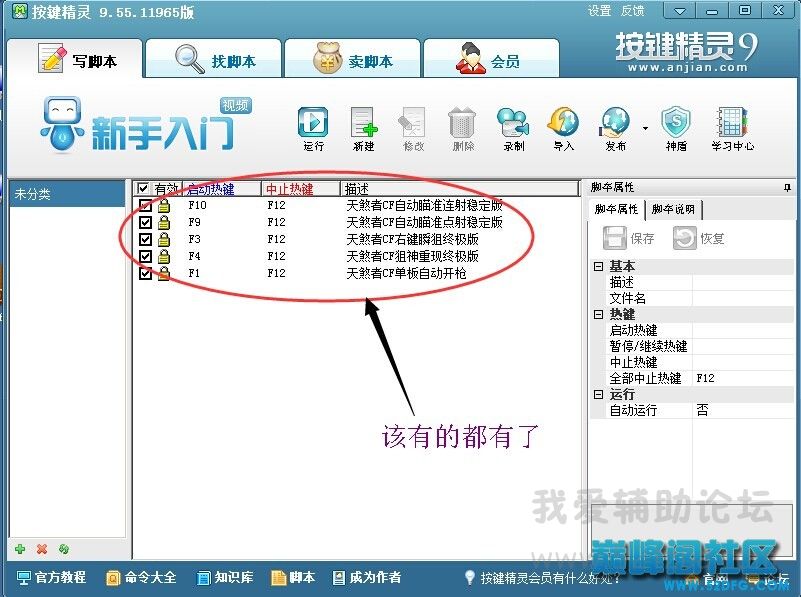Viewport: 801px width, 597px height.
Task: Open 反馈 feedback in title bar
Action: click(x=632, y=11)
